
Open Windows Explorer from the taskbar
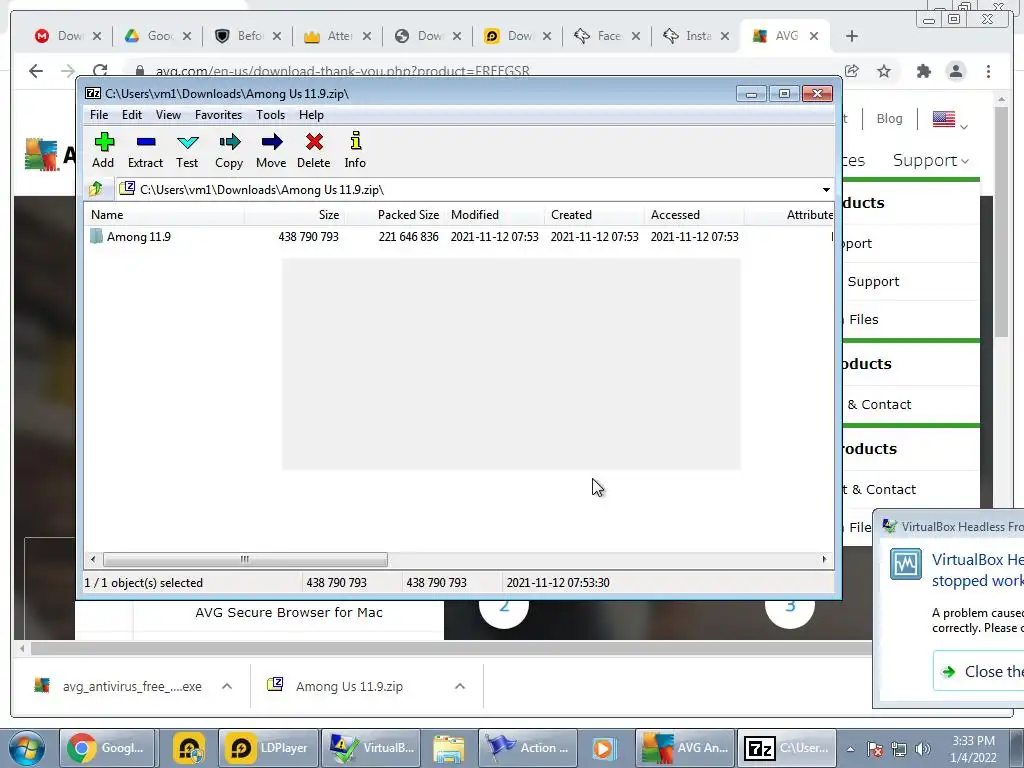449,748
